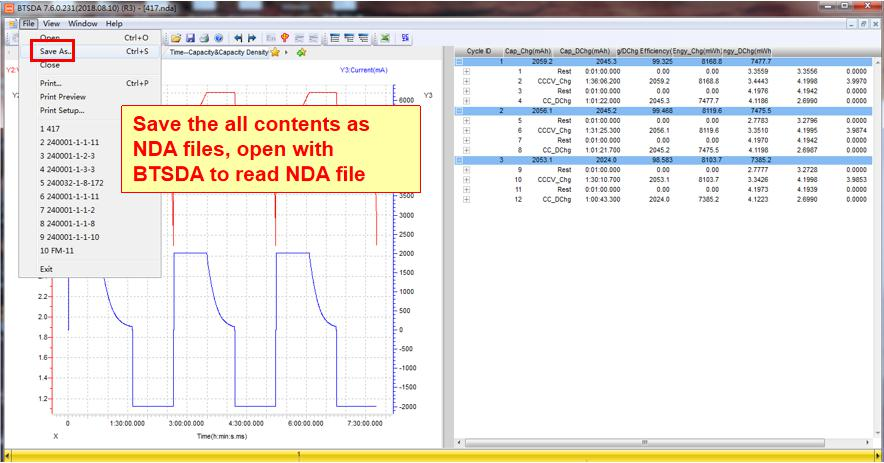
Task: Open the Help menu
Action: (x=114, y=24)
